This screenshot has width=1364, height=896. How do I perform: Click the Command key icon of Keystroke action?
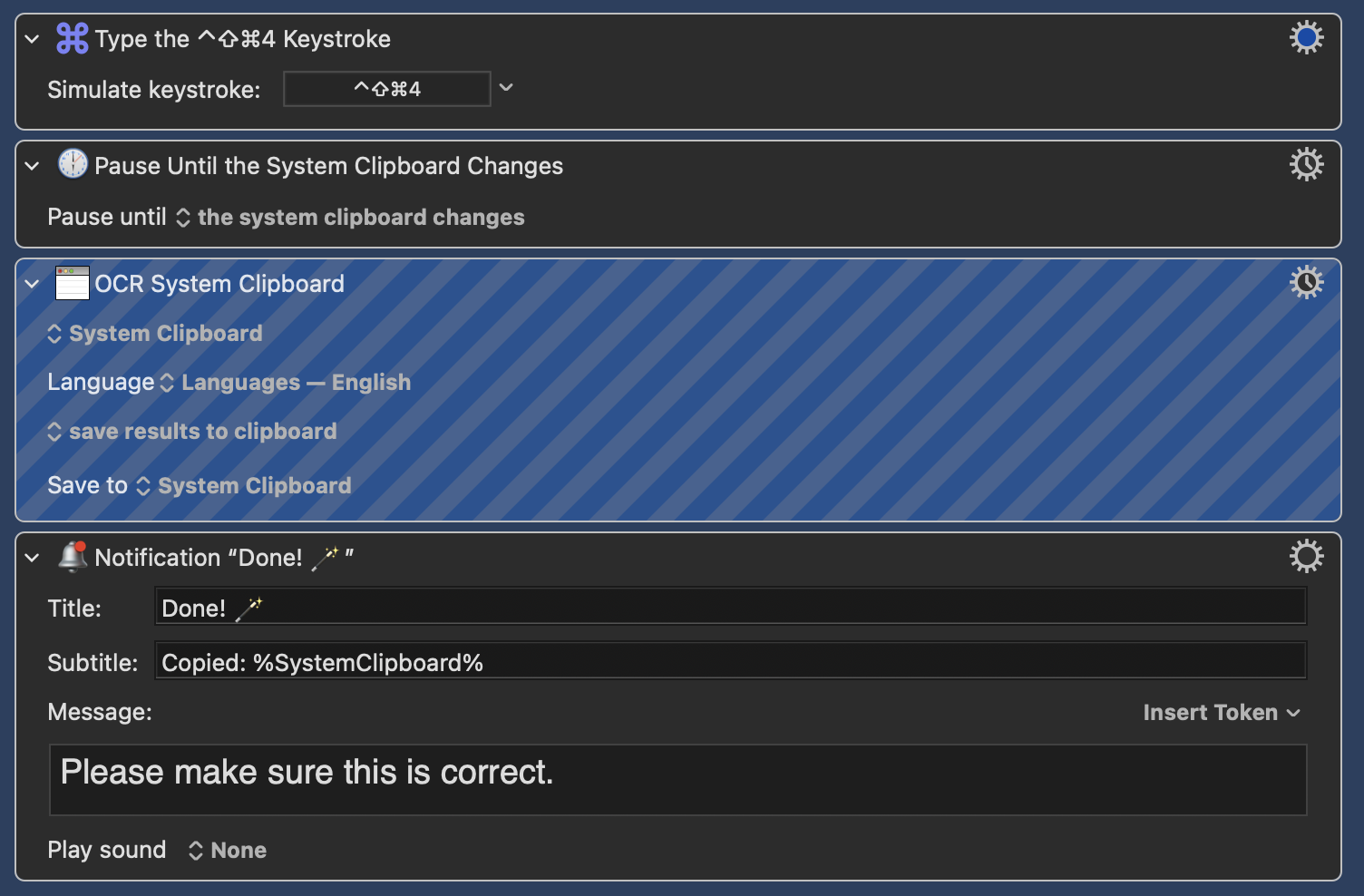73,39
